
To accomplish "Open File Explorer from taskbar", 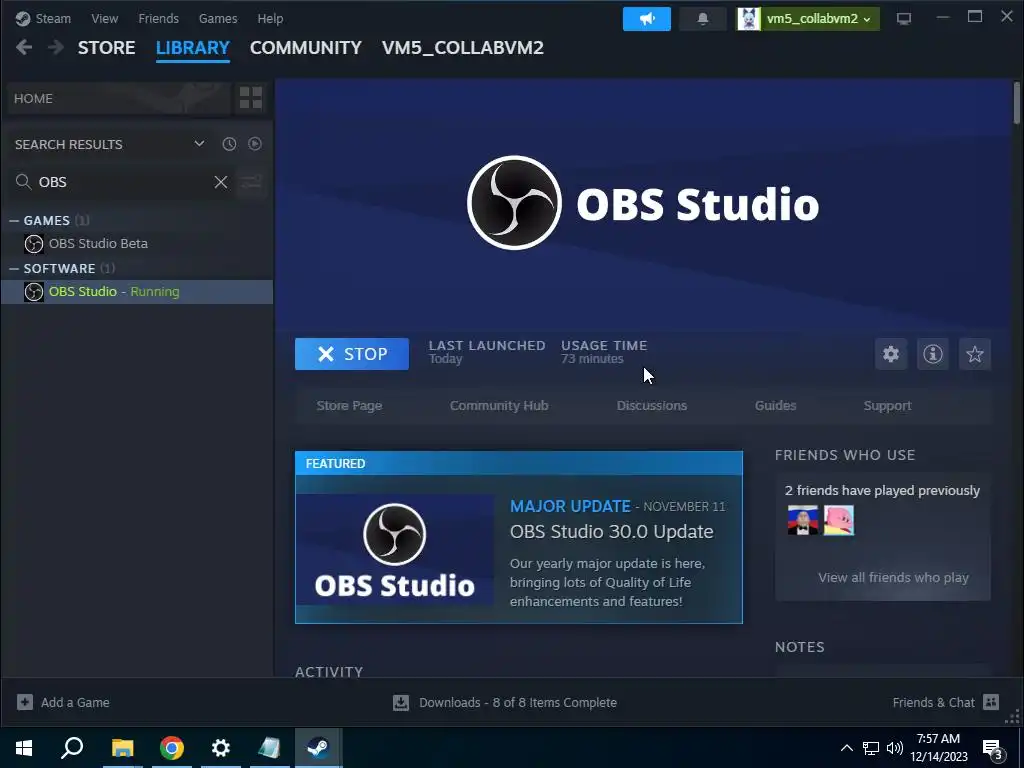I will pyautogui.click(x=122, y=748).
